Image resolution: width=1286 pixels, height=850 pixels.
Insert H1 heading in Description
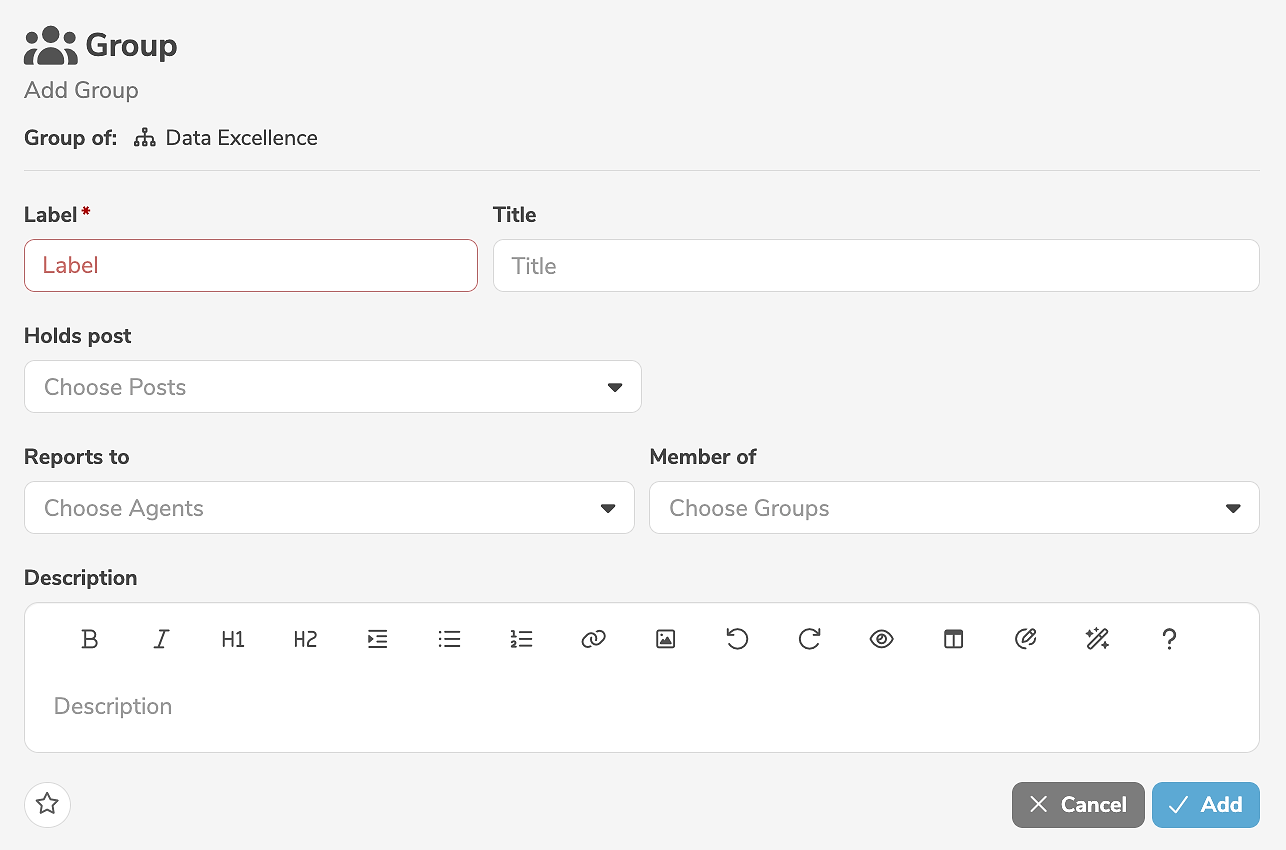point(233,639)
